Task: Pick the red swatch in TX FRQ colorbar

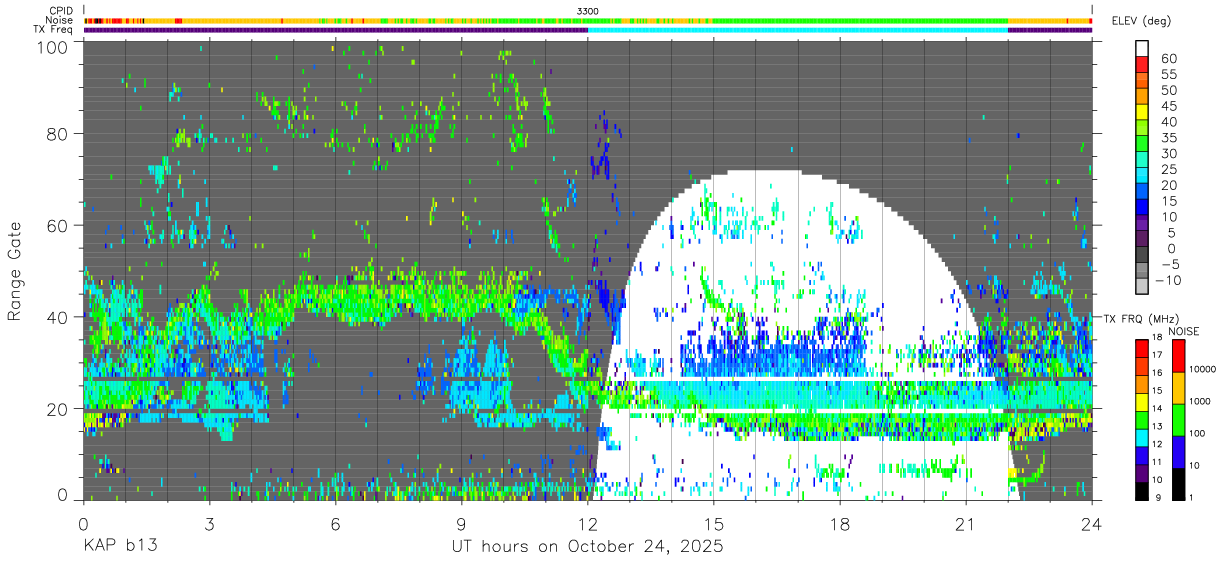Action: tap(1142, 347)
